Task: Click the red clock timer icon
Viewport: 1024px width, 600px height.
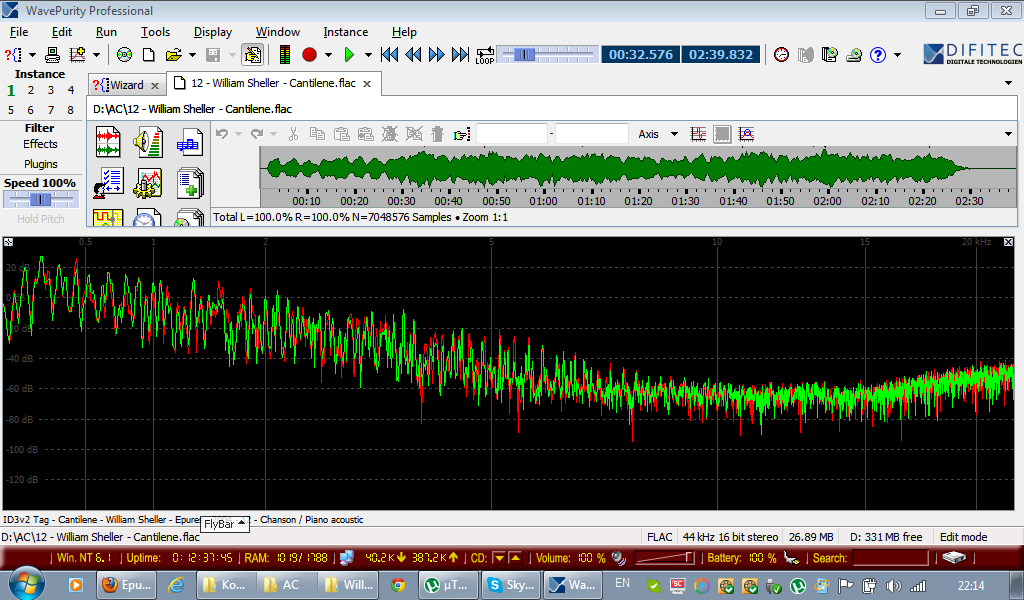Action: click(x=781, y=54)
